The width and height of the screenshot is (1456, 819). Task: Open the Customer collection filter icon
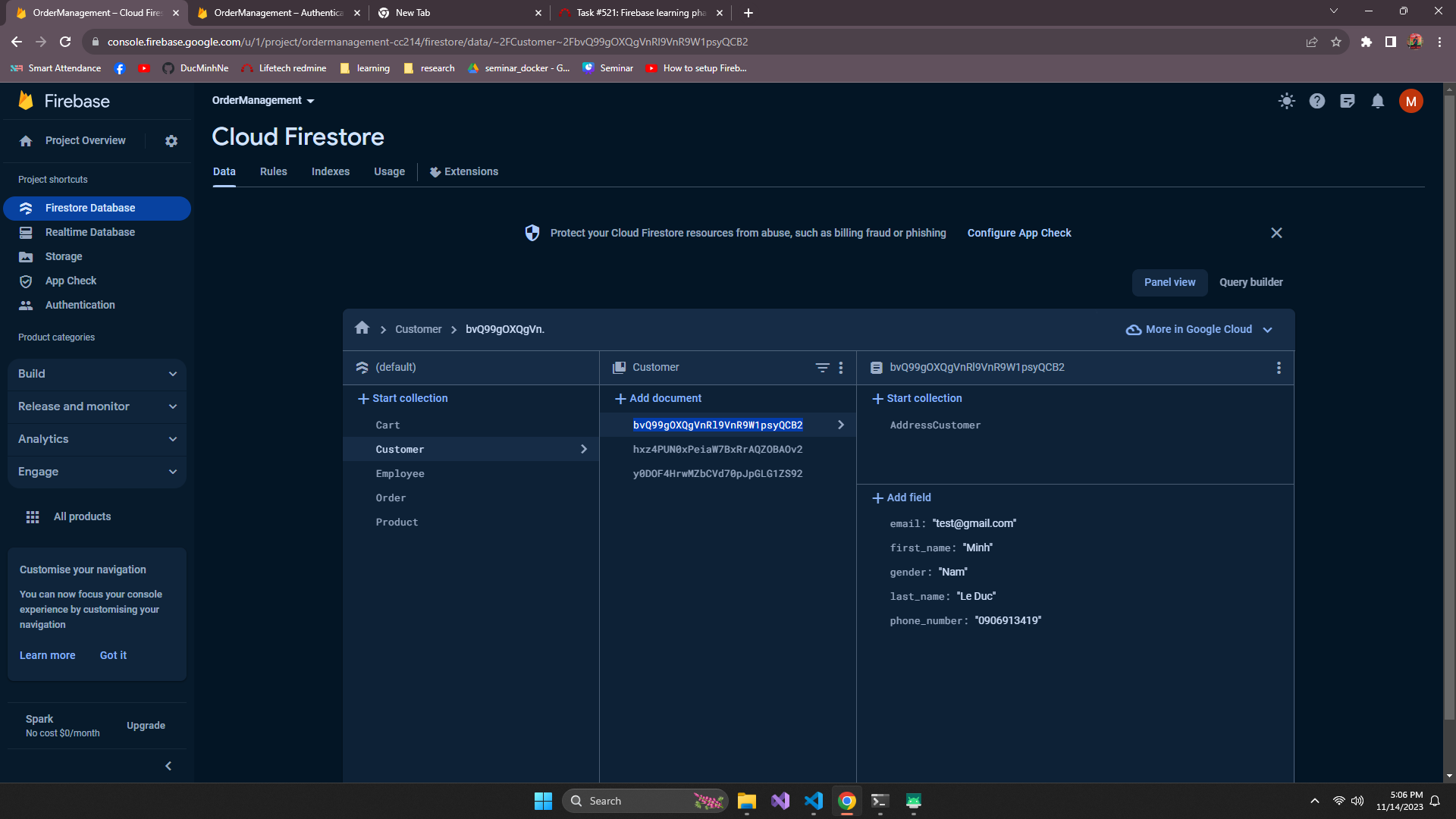click(822, 368)
